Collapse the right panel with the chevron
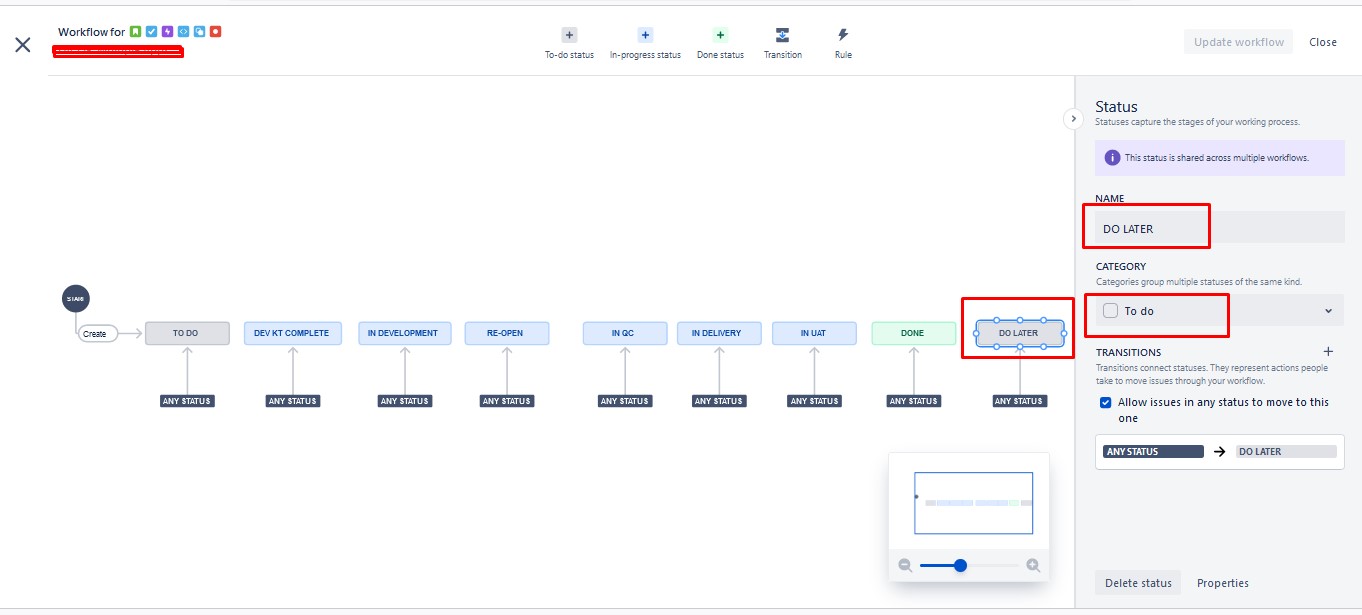 point(1073,118)
